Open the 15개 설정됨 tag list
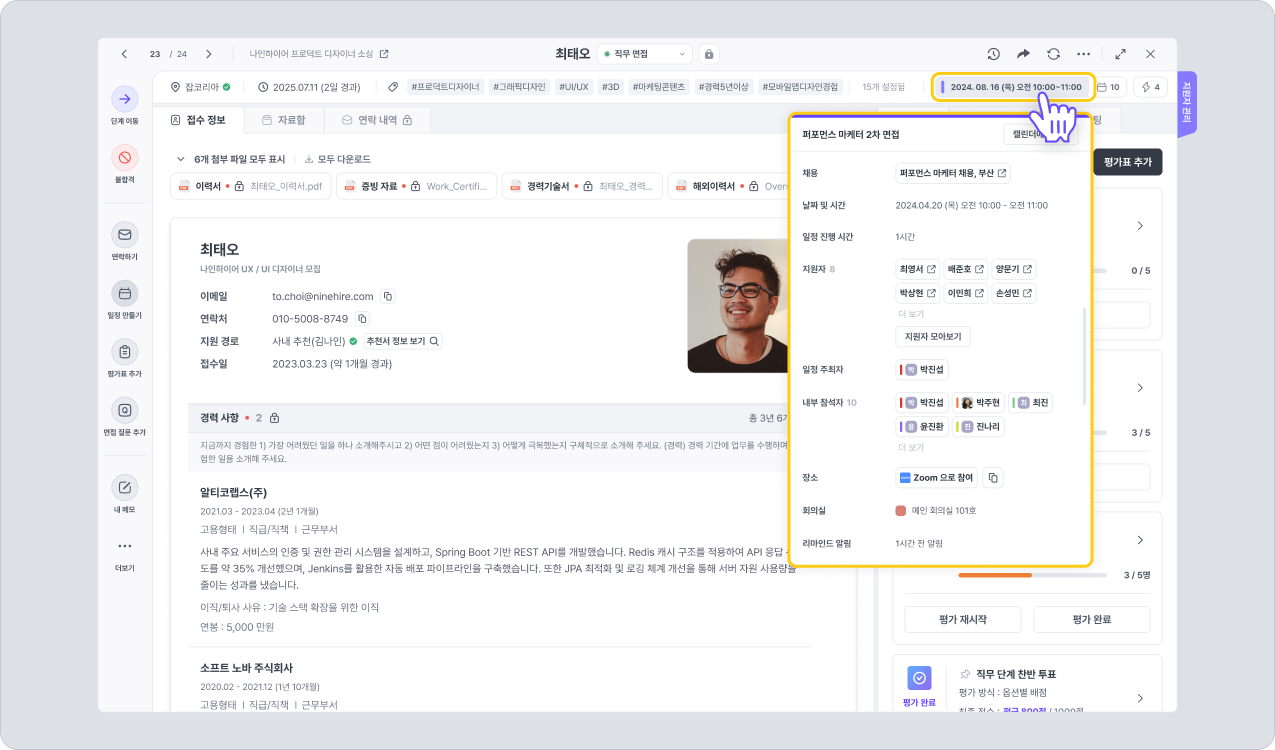The width and height of the screenshot is (1275, 750). [883, 87]
